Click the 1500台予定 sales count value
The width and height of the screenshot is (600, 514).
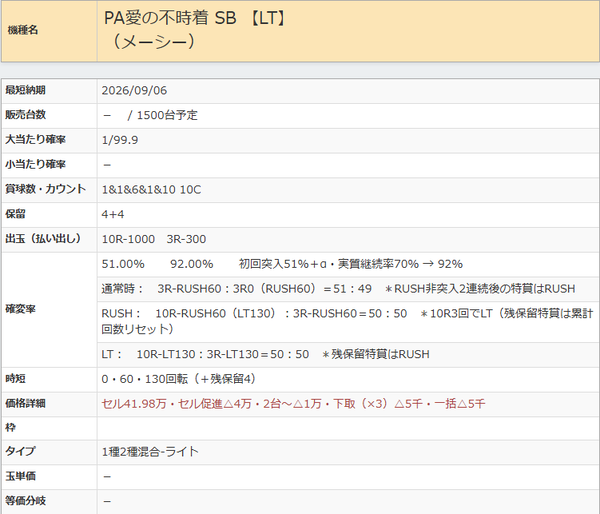pos(167,115)
